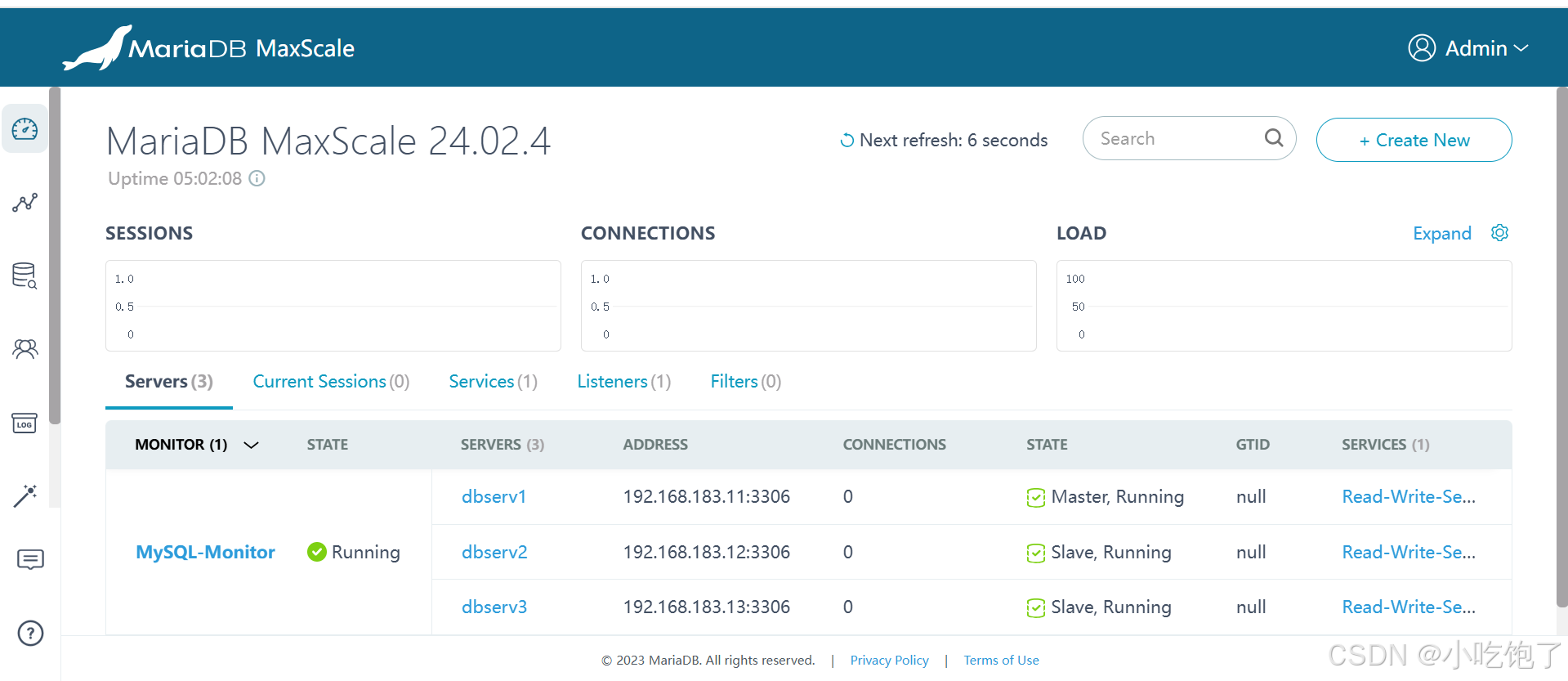The height and width of the screenshot is (681, 1568).
Task: Click the page vertical scrollbar
Action: click(1561, 347)
